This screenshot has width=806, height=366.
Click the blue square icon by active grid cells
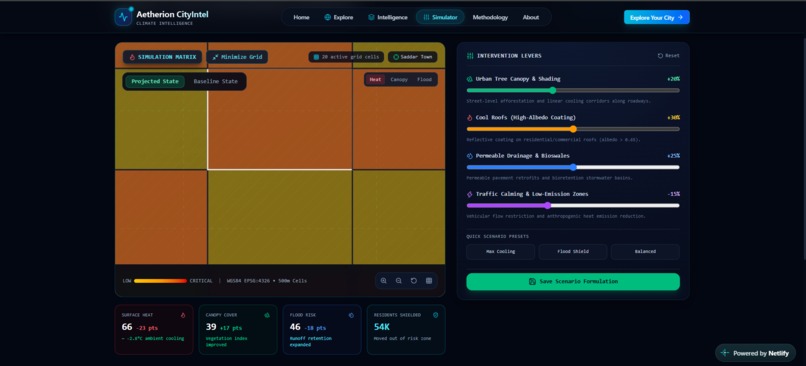coord(317,57)
